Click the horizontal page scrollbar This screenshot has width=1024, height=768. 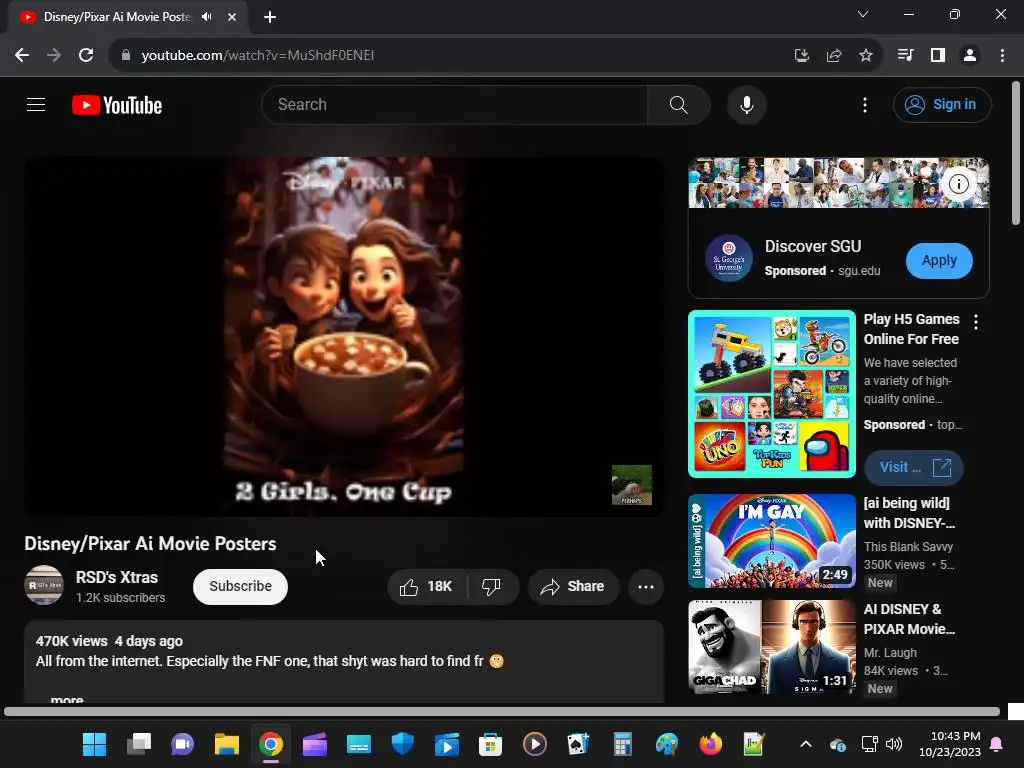502,711
